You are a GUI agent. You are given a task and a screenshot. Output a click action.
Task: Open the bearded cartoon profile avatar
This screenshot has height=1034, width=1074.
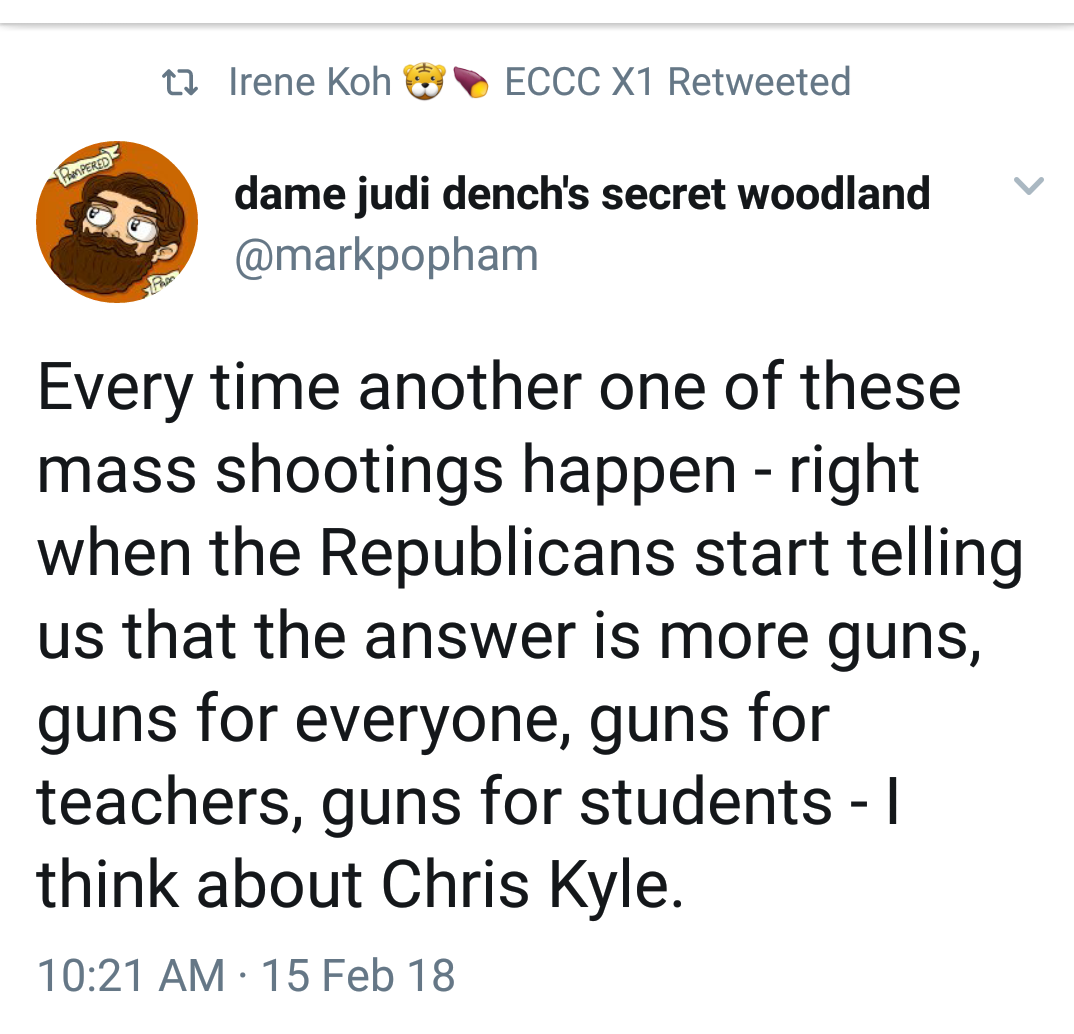(116, 223)
